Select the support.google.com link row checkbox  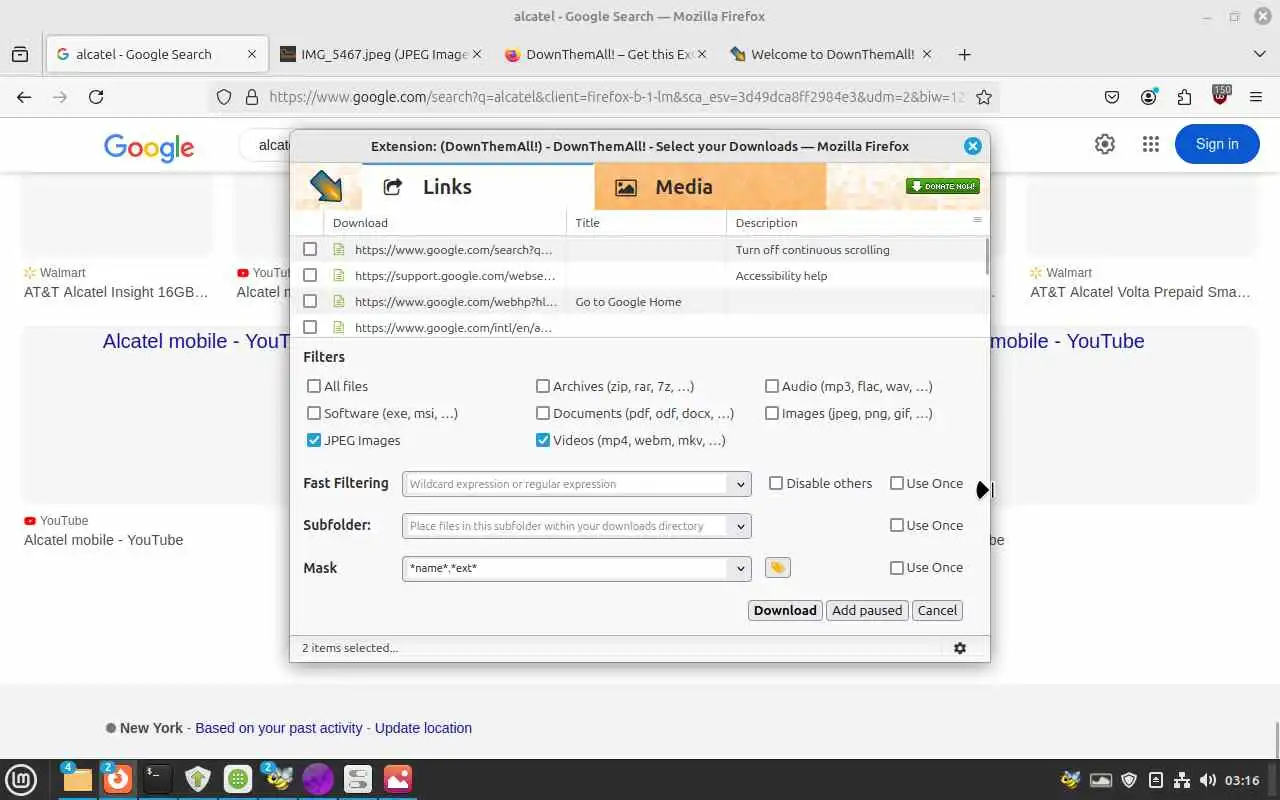310,275
